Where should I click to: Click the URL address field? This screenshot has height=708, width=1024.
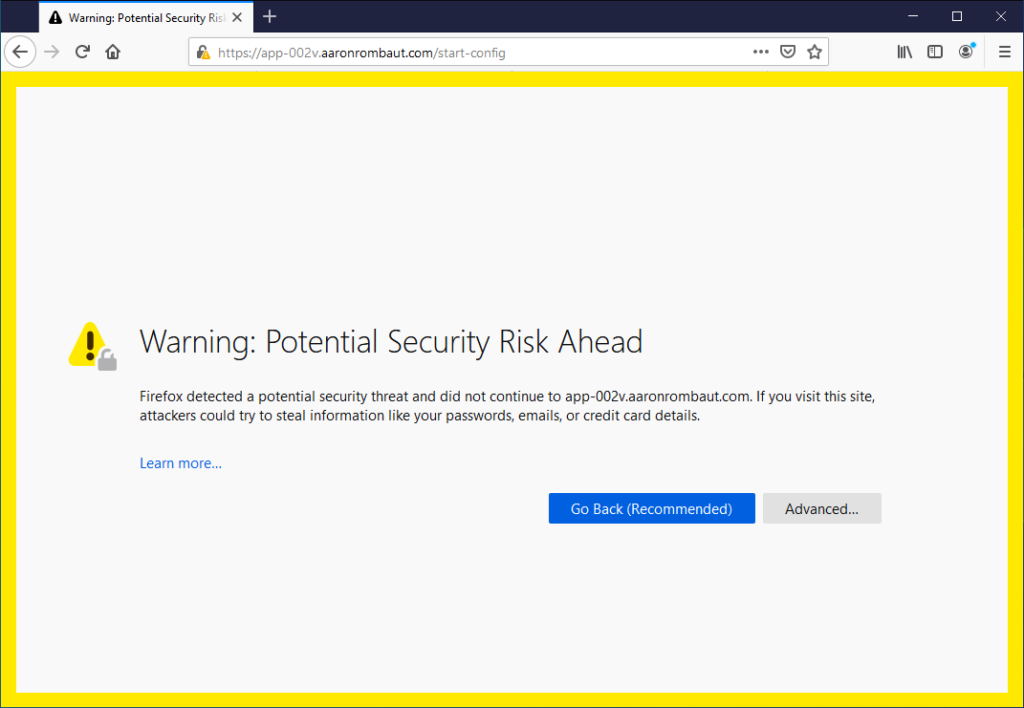pos(480,52)
